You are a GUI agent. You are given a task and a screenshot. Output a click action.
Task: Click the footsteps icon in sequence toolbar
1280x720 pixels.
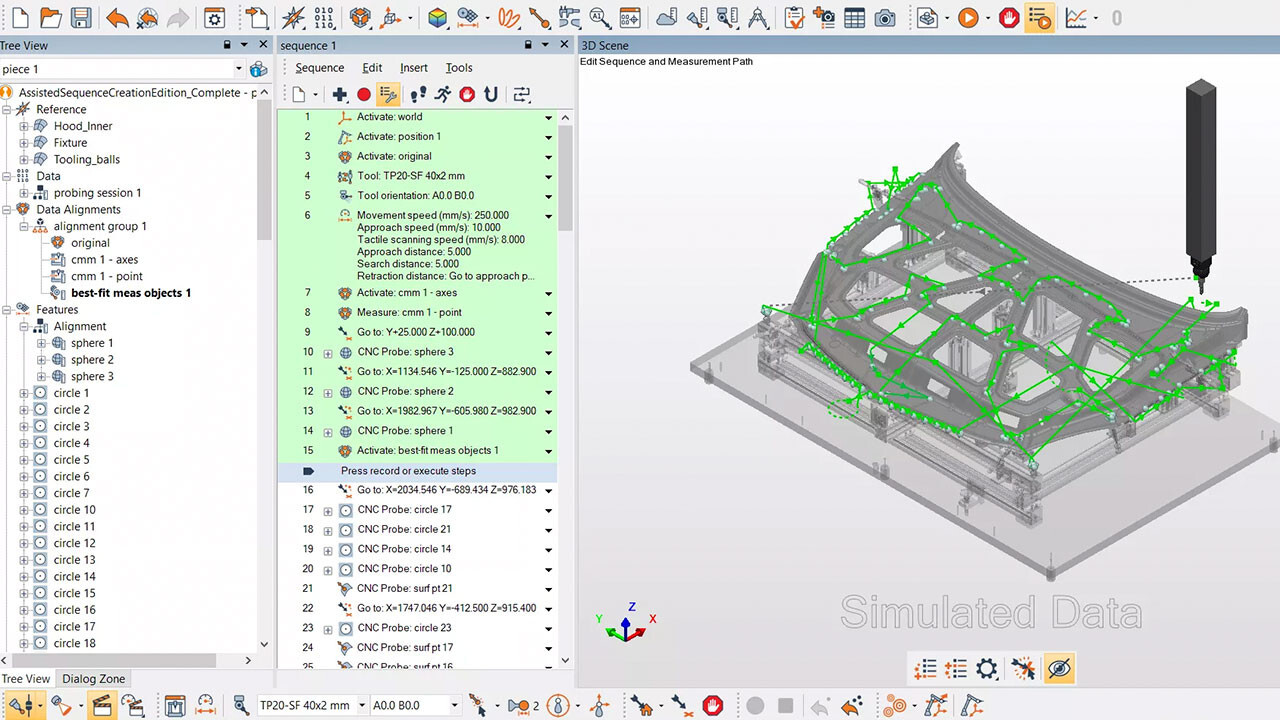[418, 94]
